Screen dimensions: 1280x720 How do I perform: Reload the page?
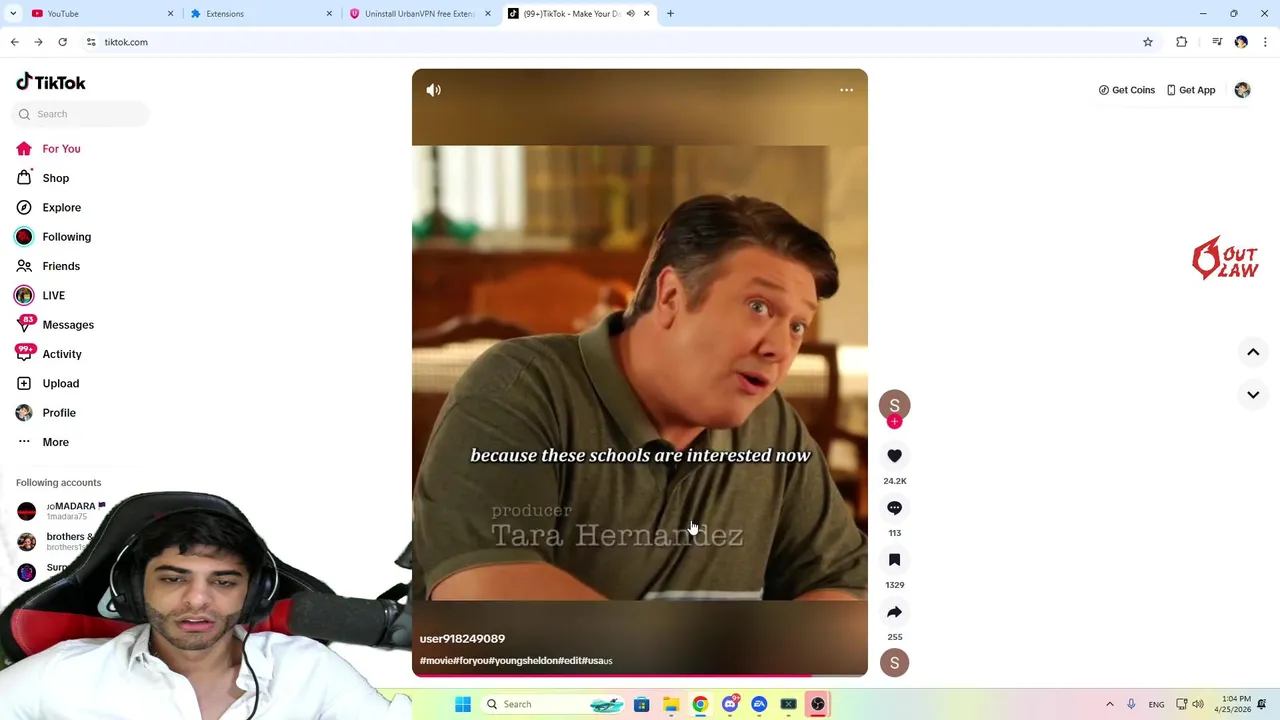[x=62, y=42]
